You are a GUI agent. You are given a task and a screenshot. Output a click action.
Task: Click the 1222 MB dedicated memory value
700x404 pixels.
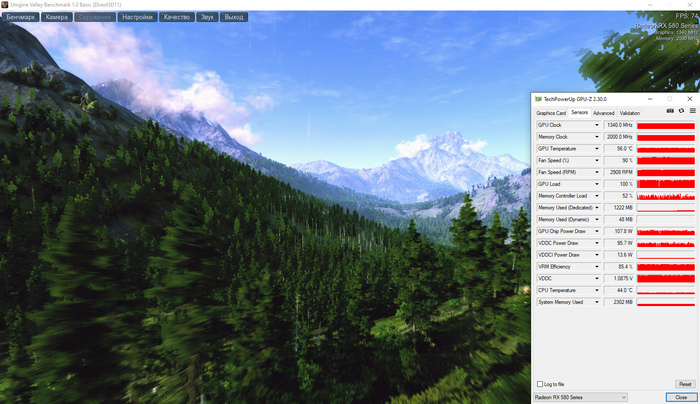click(619, 208)
